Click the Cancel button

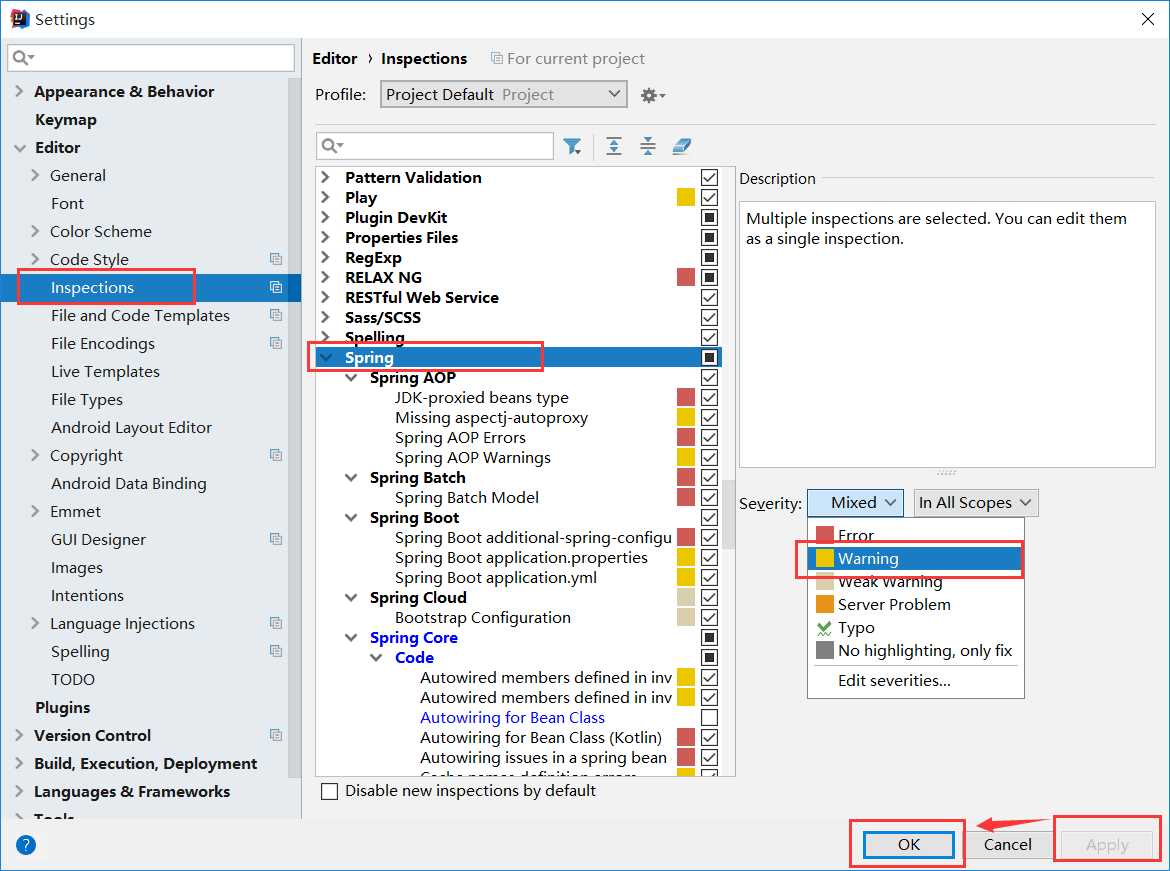pyautogui.click(x=1007, y=845)
